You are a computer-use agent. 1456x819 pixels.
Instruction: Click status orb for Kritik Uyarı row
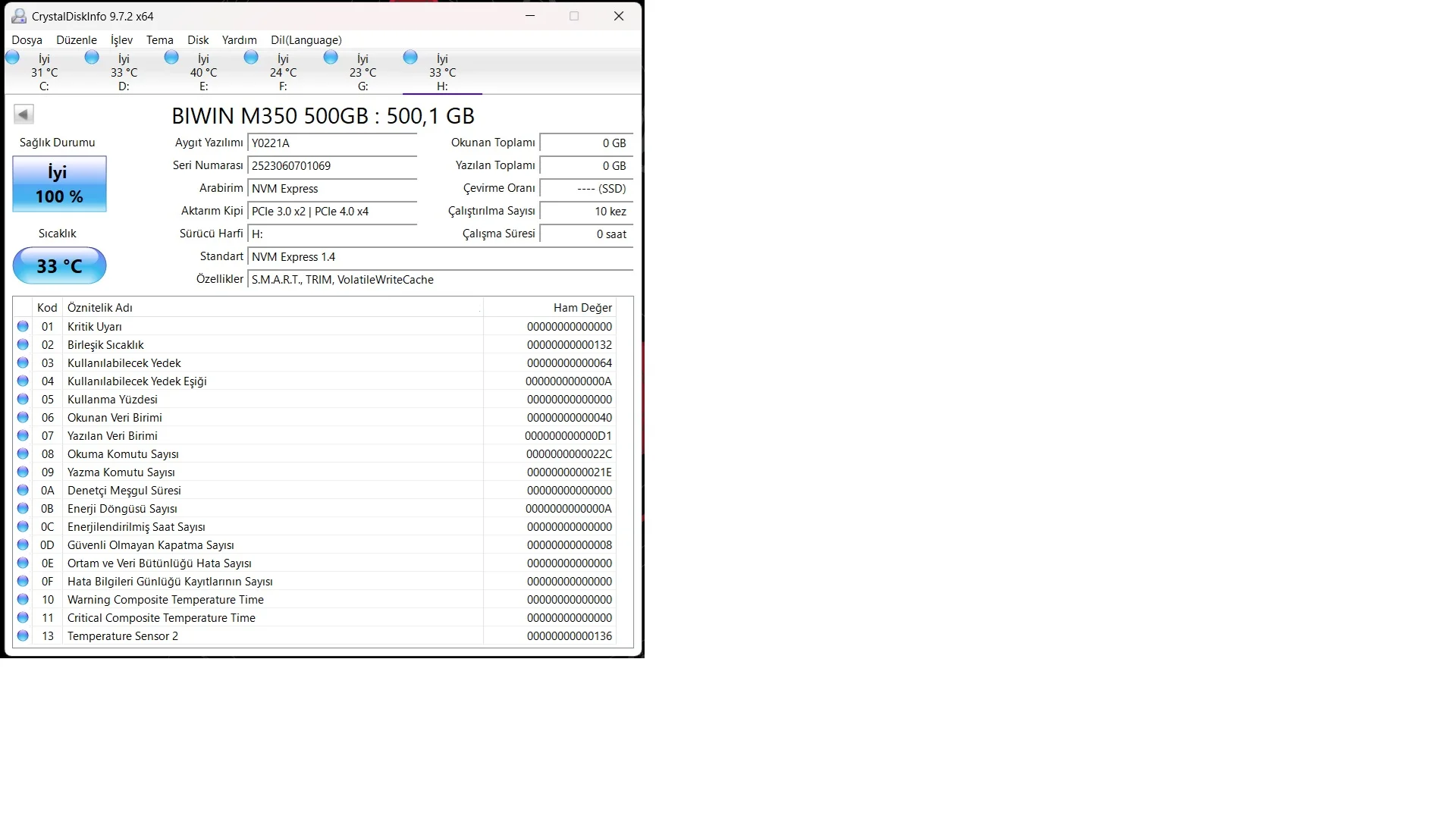tap(23, 327)
